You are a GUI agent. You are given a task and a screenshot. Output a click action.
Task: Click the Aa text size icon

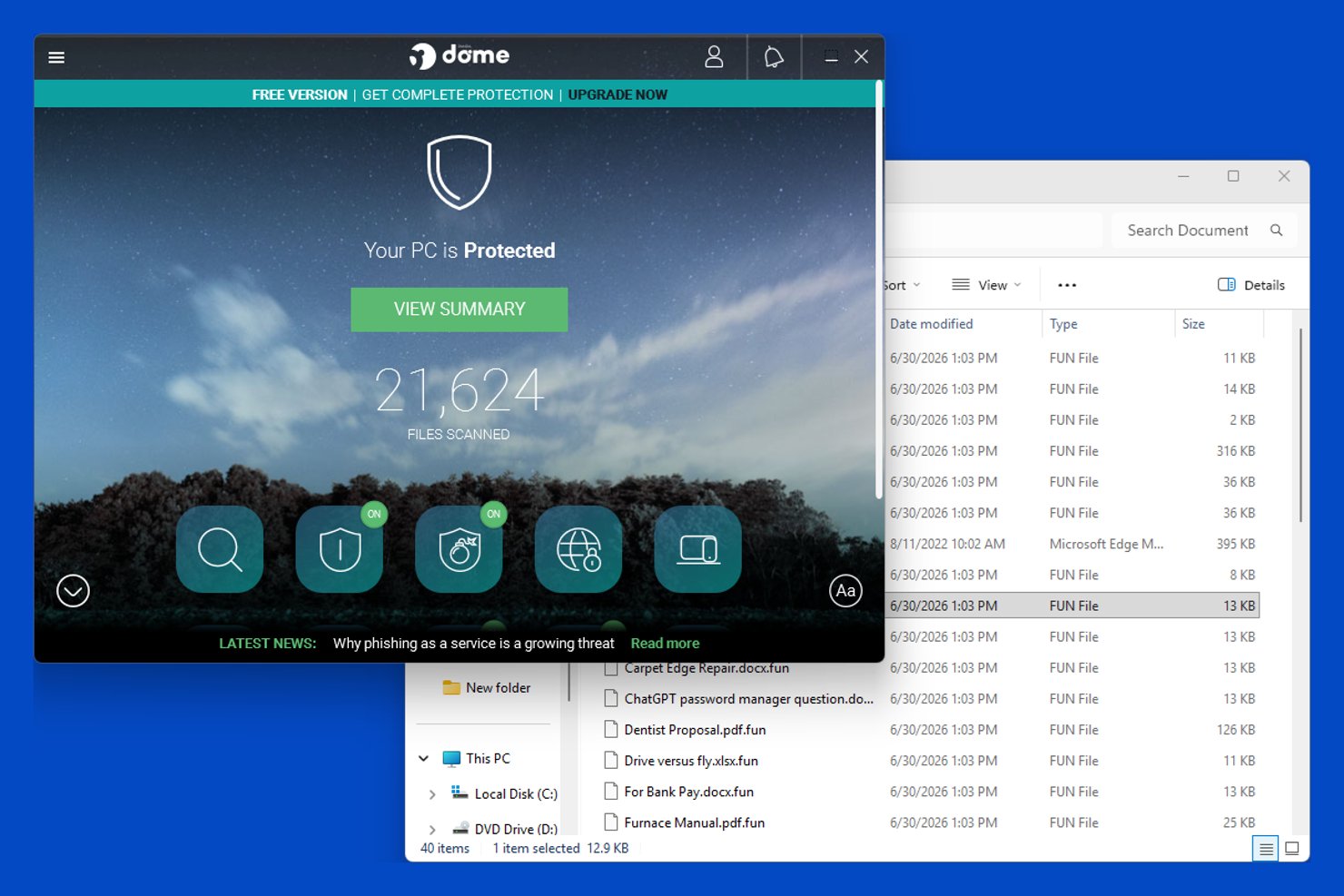(845, 591)
